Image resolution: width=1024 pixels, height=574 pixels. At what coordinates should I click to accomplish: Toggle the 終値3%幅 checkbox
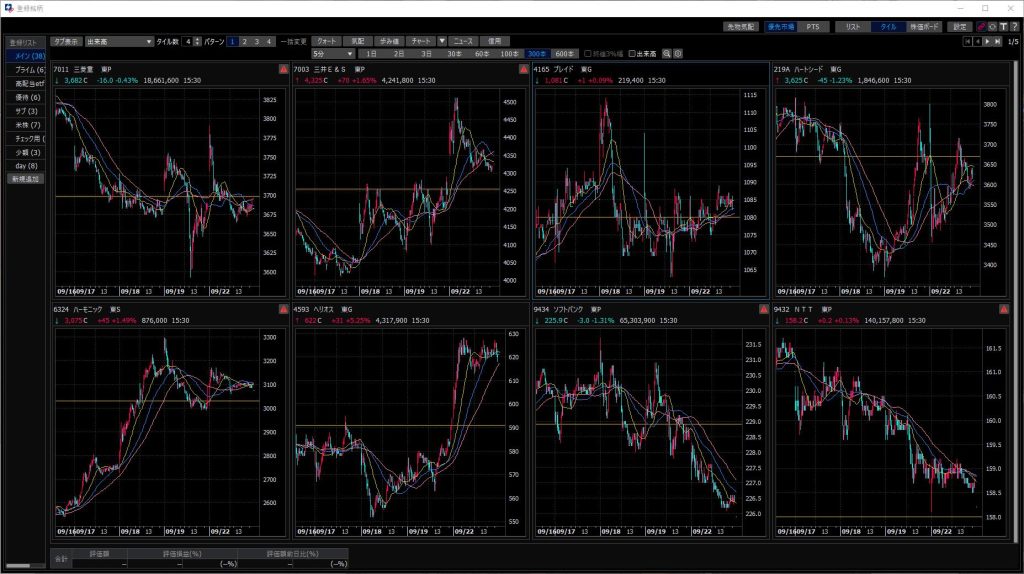click(x=588, y=53)
